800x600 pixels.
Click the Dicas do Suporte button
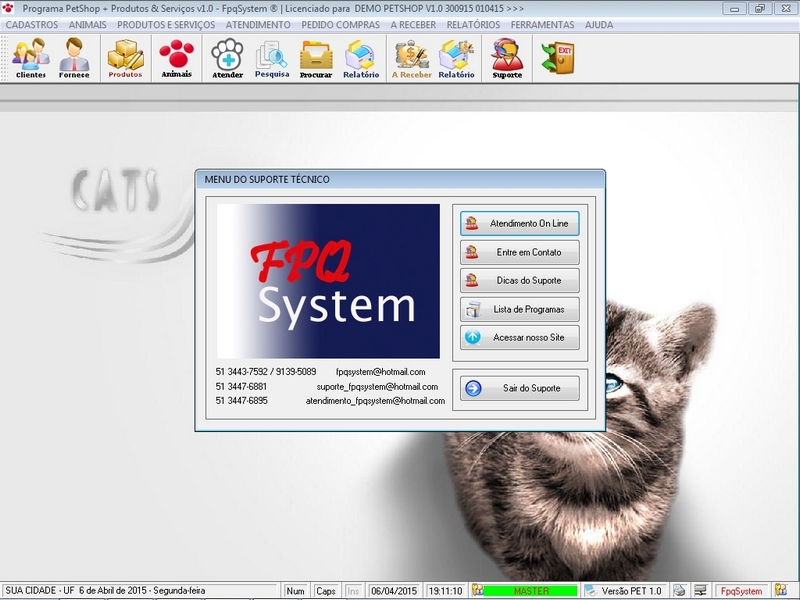(519, 281)
